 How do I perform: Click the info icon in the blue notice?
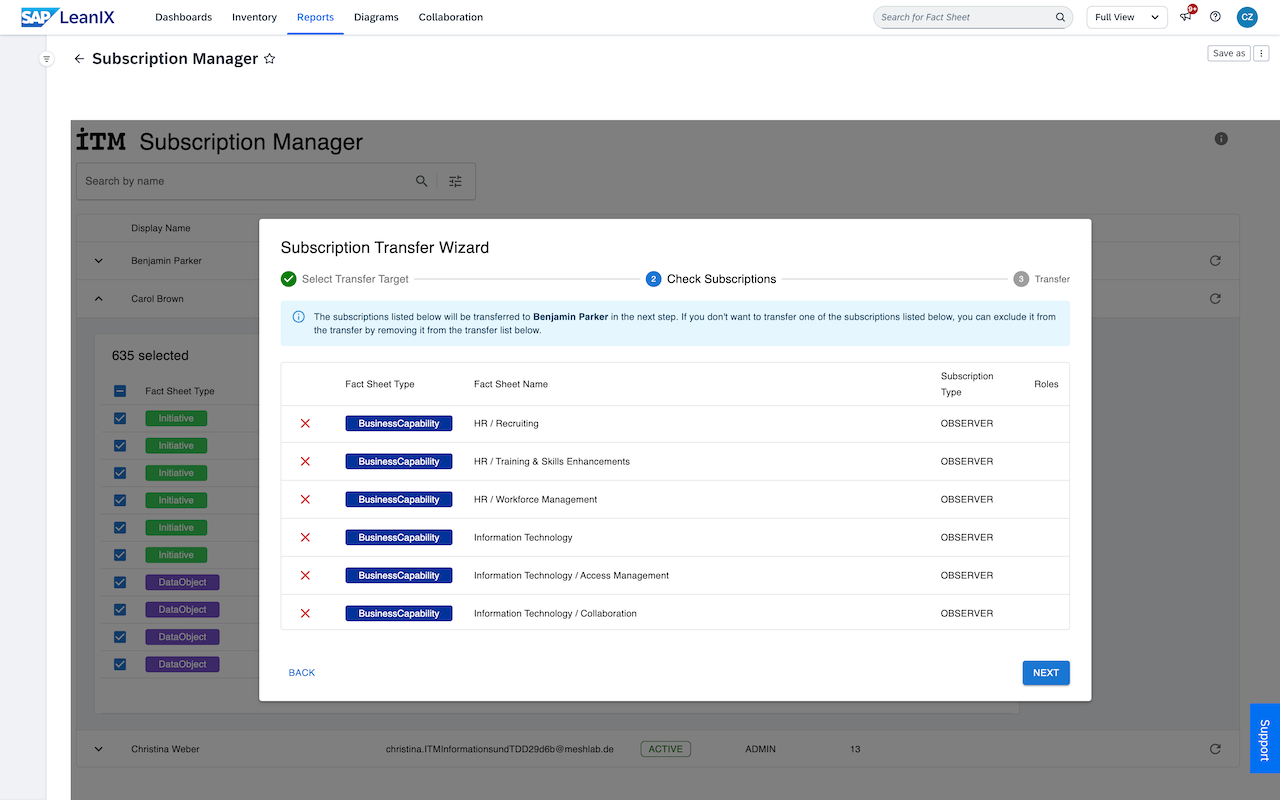(x=299, y=317)
